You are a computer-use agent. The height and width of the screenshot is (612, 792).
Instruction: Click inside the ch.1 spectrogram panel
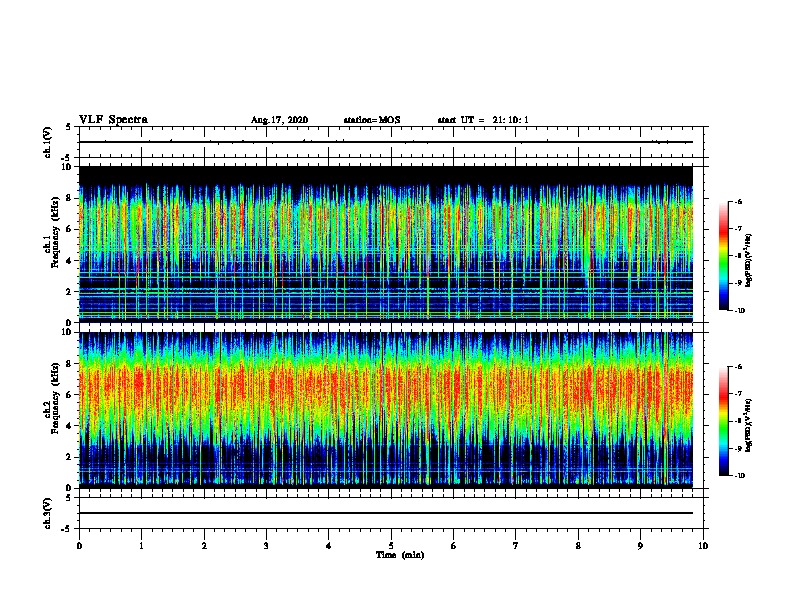pos(386,244)
